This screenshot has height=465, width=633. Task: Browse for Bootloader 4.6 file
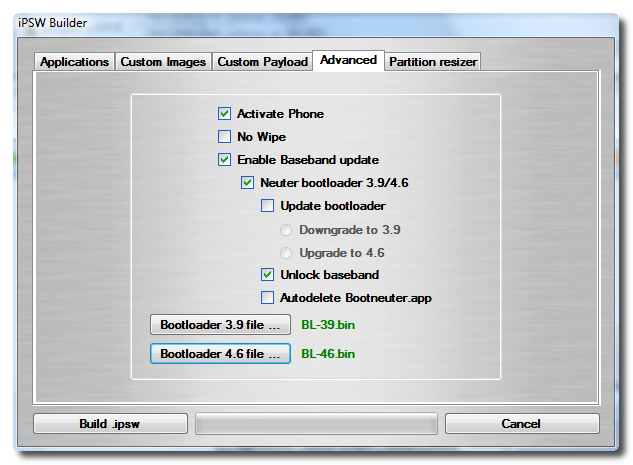220,354
